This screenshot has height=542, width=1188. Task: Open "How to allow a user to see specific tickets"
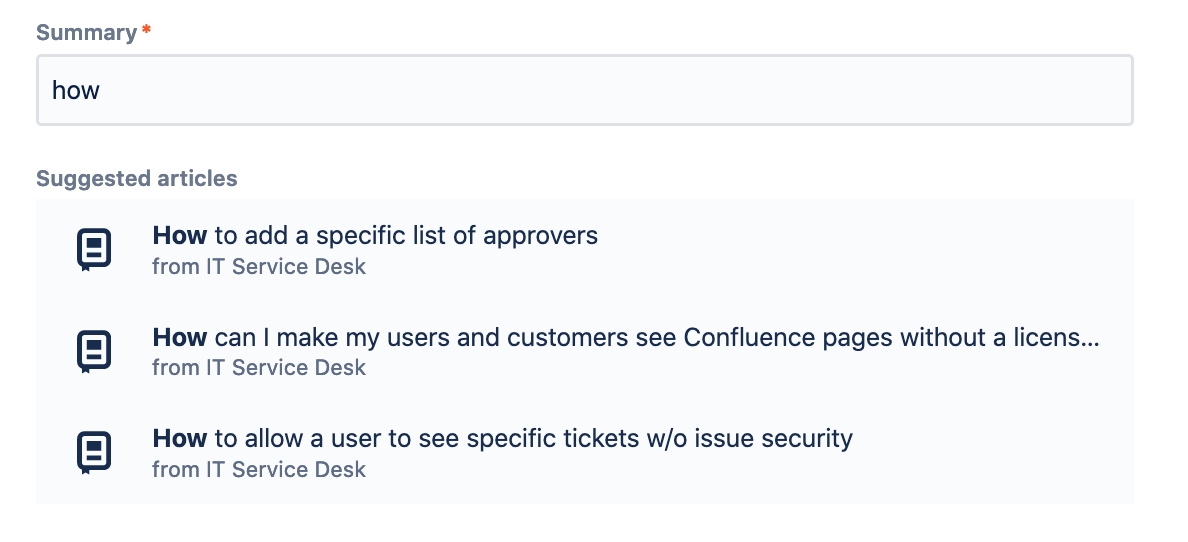click(502, 438)
